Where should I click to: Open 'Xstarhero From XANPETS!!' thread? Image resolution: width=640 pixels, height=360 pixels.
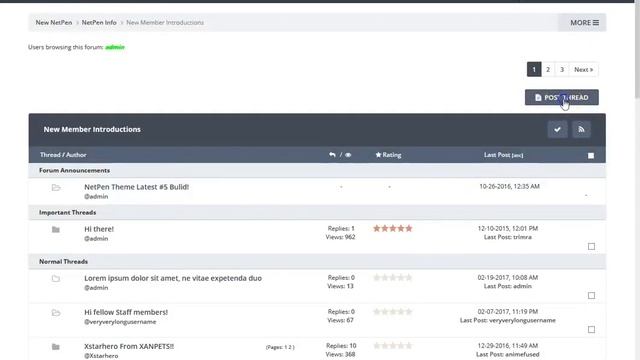pyautogui.click(x=129, y=346)
